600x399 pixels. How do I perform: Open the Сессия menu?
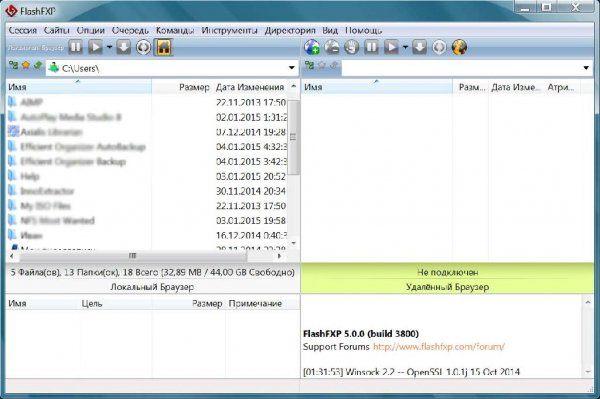23,30
